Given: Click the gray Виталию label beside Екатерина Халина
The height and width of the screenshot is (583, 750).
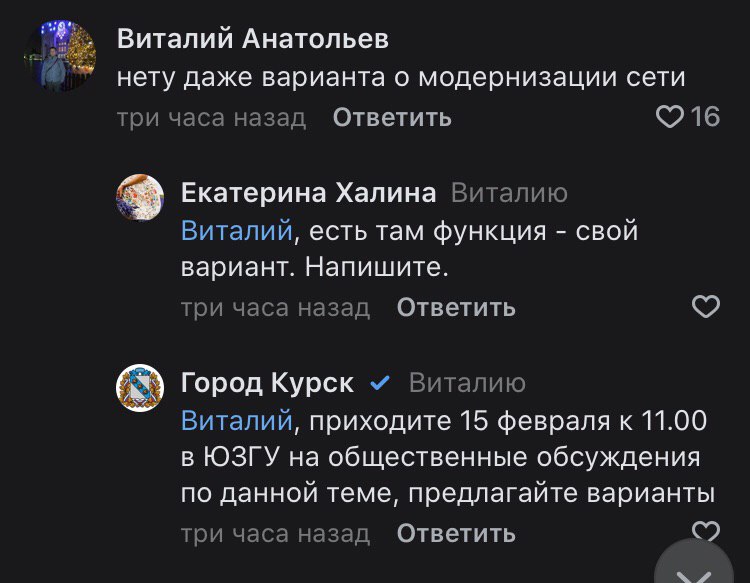Looking at the screenshot, I should tap(509, 193).
